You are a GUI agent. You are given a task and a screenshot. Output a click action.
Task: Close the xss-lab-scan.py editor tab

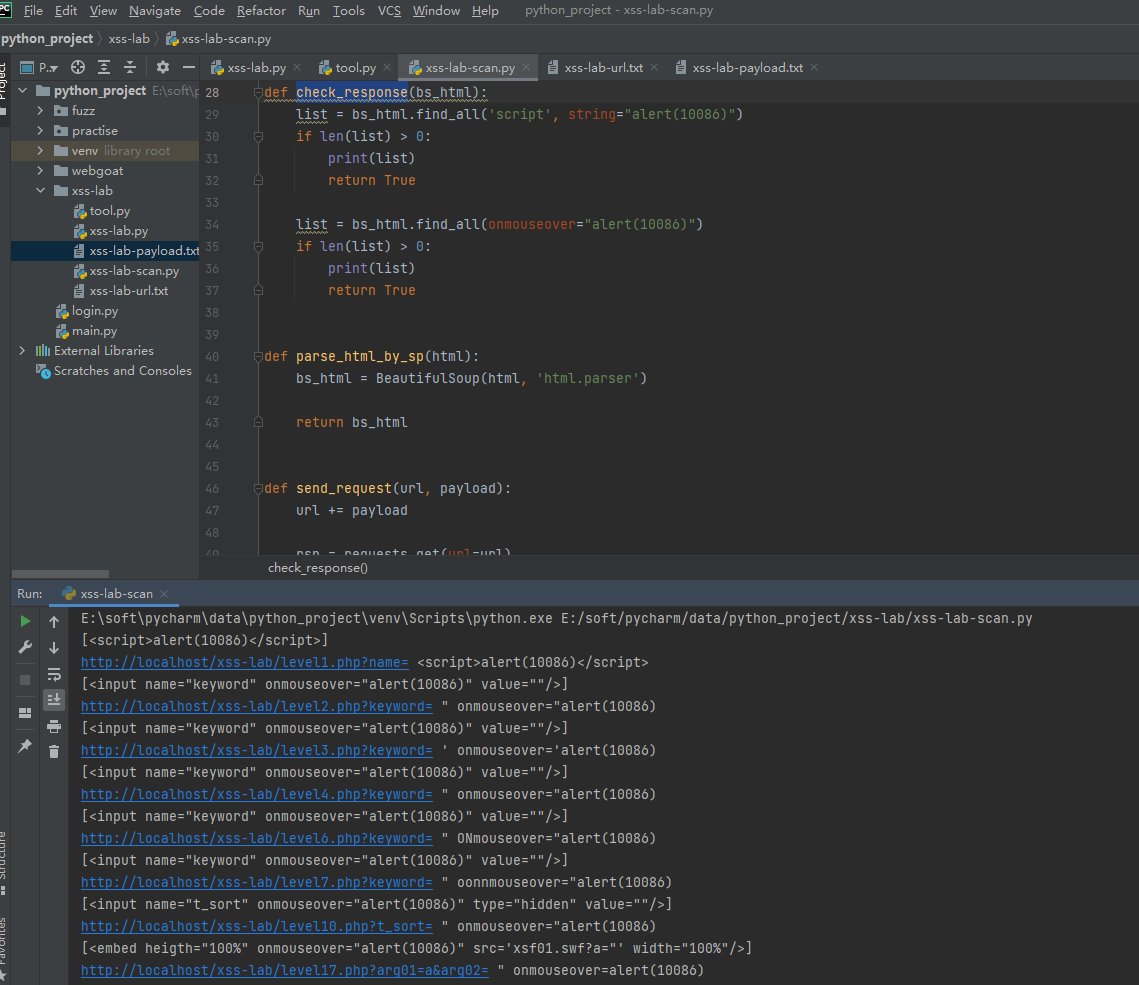pos(526,67)
